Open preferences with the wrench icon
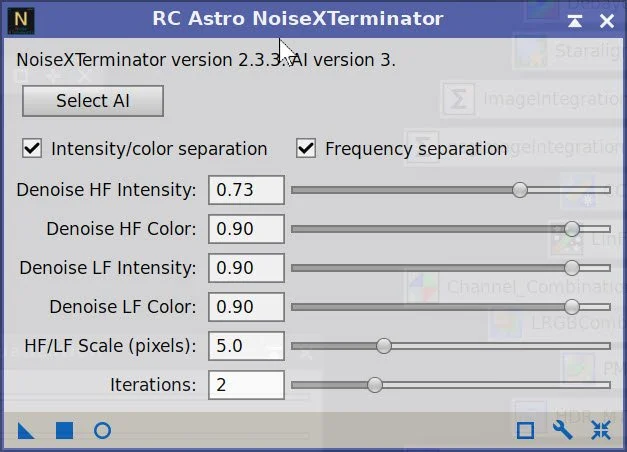 563,430
